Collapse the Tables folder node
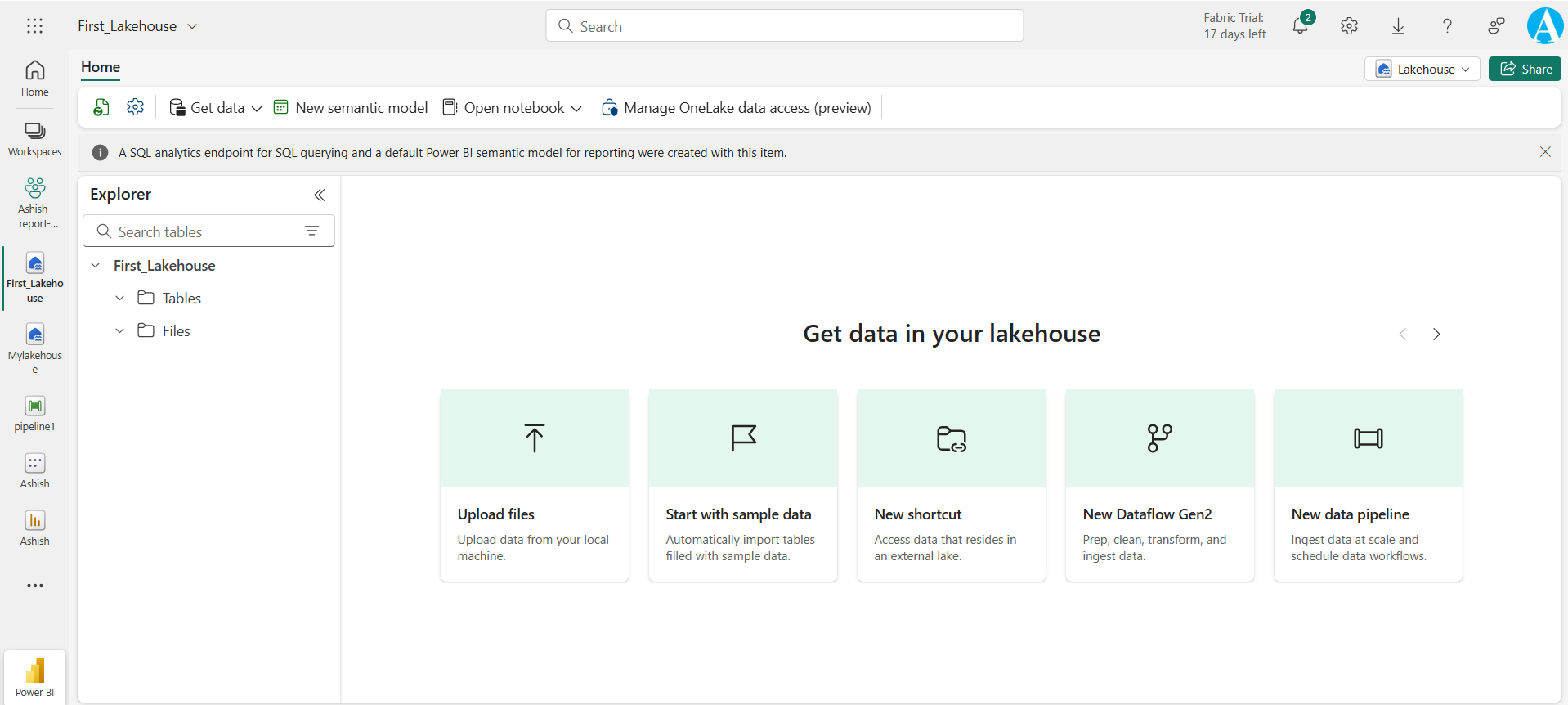Viewport: 1568px width, 705px height. coord(120,299)
